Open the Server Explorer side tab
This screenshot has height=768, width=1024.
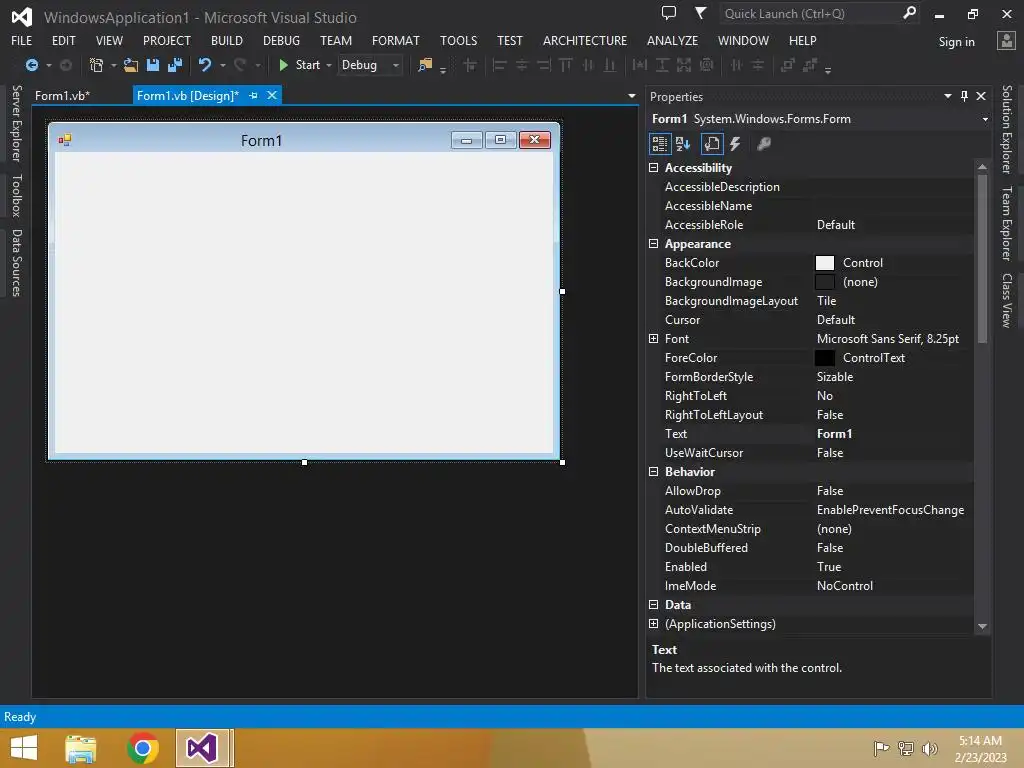pyautogui.click(x=17, y=123)
